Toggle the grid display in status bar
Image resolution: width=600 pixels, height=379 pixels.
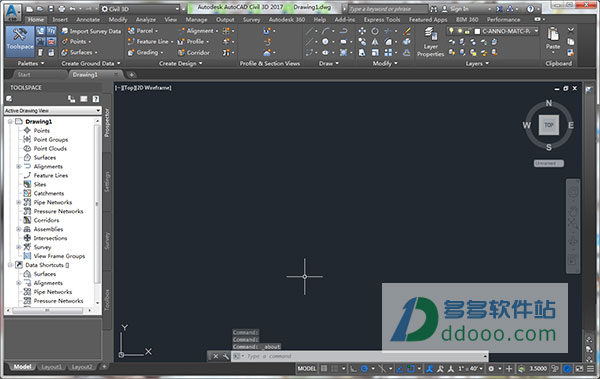click(x=324, y=368)
